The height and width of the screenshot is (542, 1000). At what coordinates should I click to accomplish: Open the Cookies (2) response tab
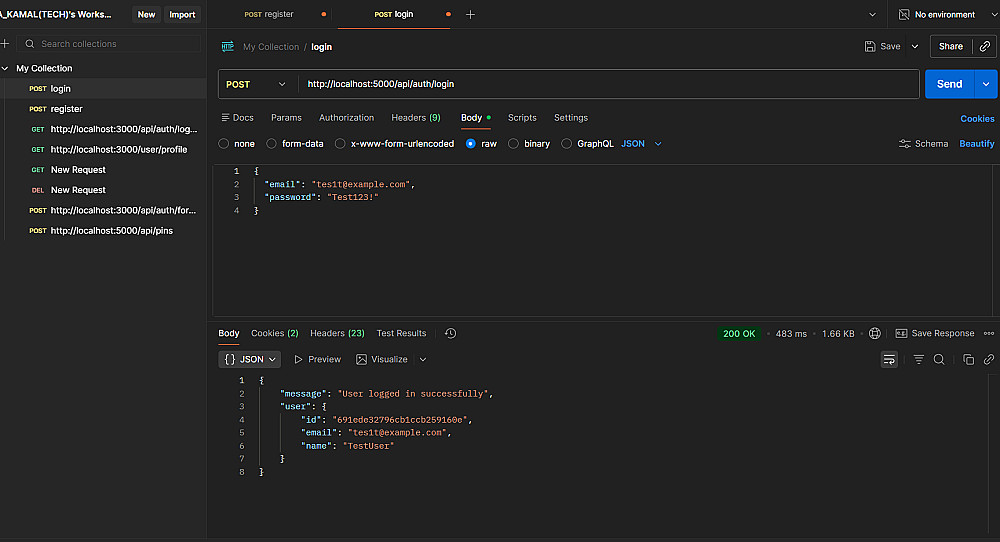click(x=274, y=333)
